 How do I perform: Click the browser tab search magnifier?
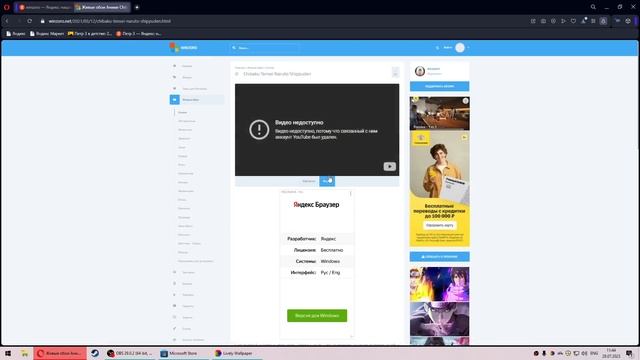point(593,7)
